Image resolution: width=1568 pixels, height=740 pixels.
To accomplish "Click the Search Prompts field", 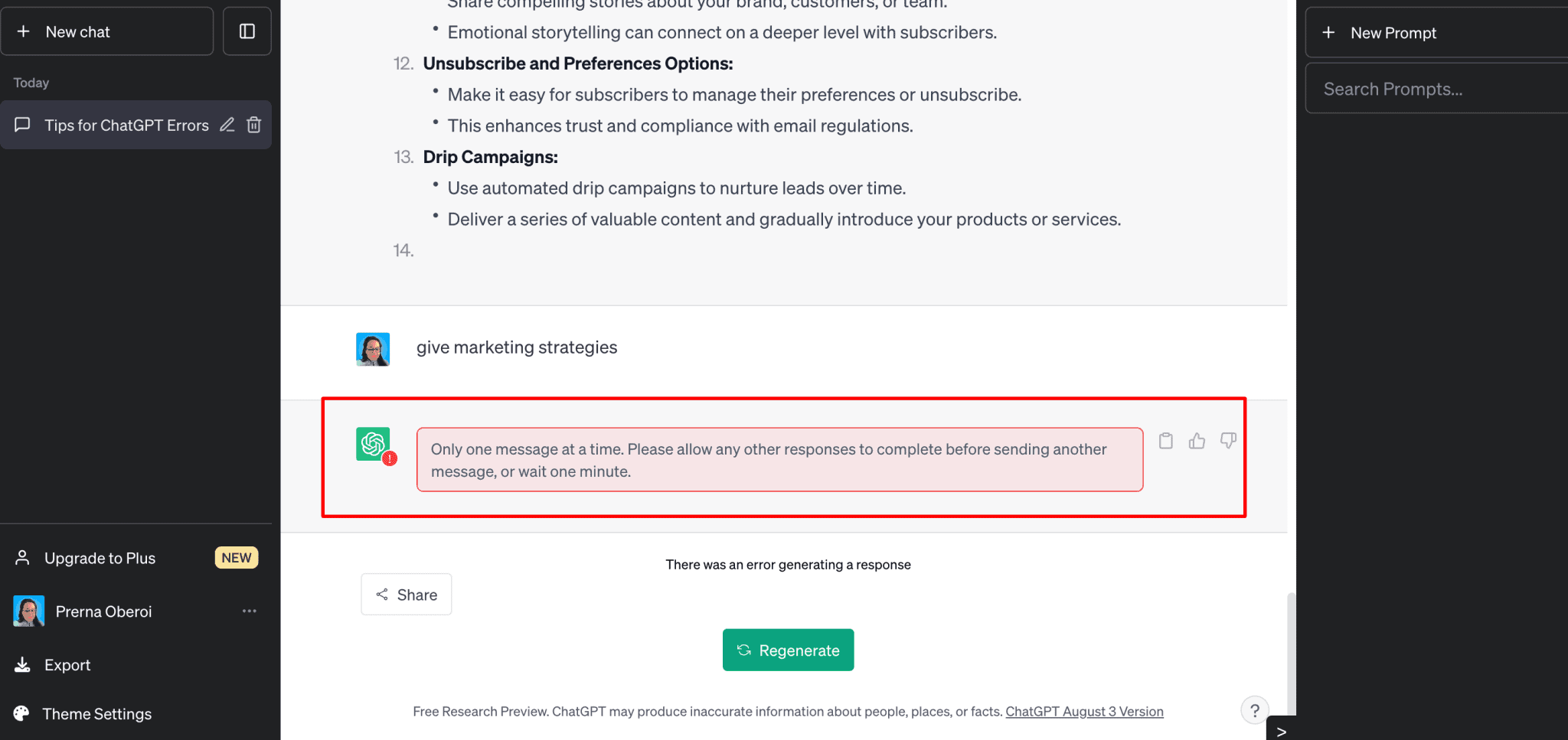I will click(1436, 89).
